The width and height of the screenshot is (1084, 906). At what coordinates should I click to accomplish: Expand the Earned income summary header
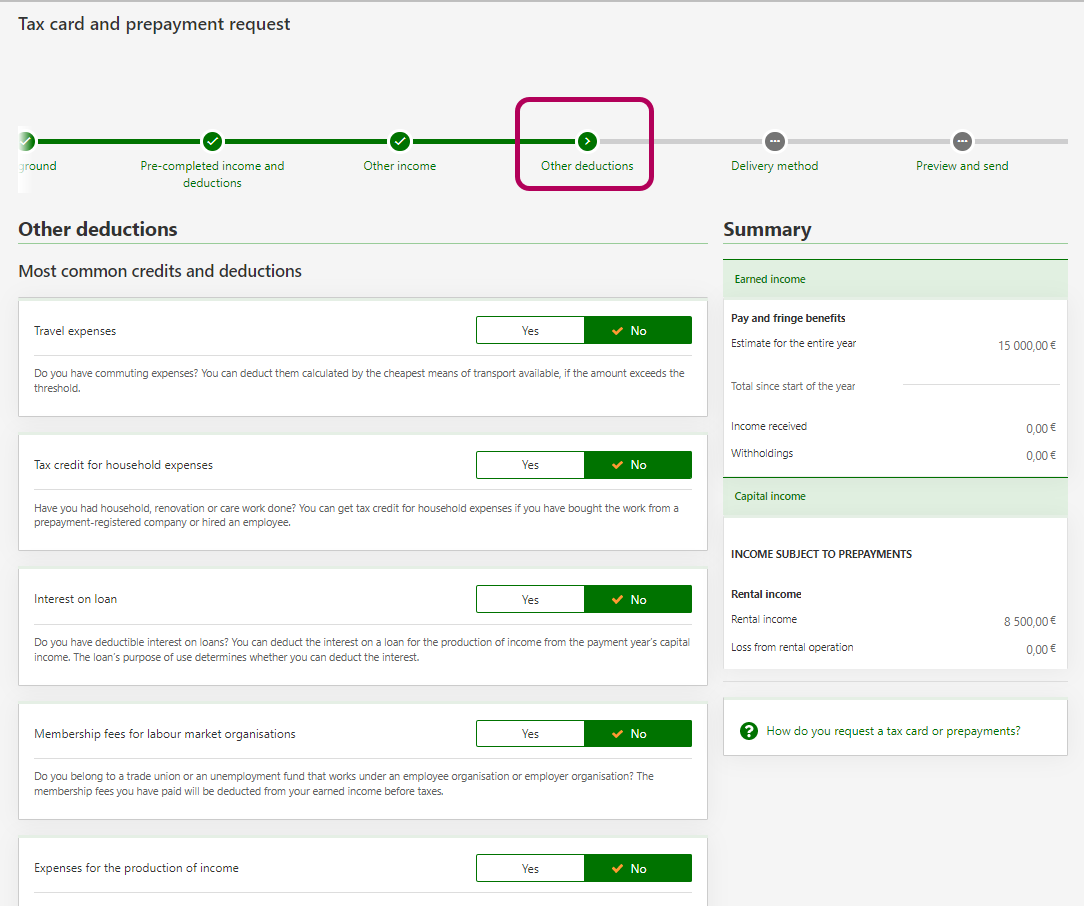tap(895, 280)
